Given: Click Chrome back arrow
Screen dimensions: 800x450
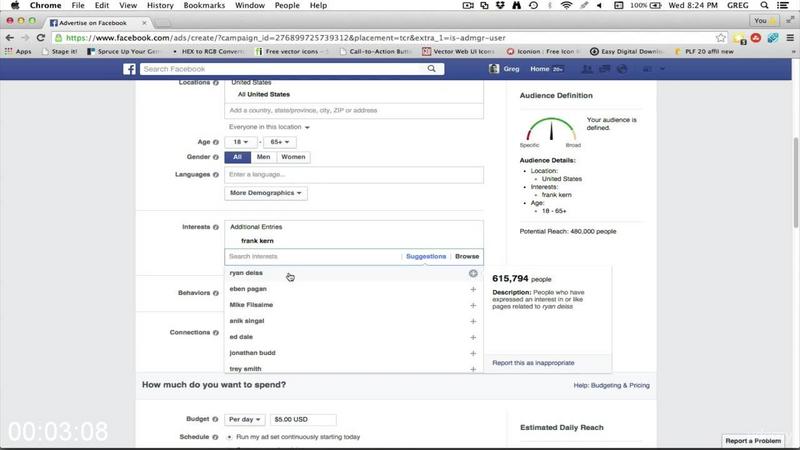Looking at the screenshot, I should [10, 38].
